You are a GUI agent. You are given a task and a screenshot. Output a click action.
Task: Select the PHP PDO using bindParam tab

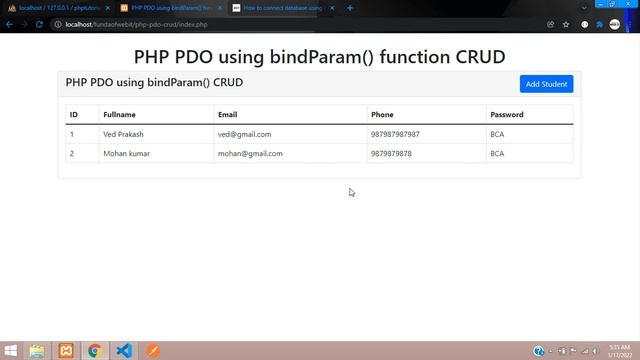tap(171, 8)
